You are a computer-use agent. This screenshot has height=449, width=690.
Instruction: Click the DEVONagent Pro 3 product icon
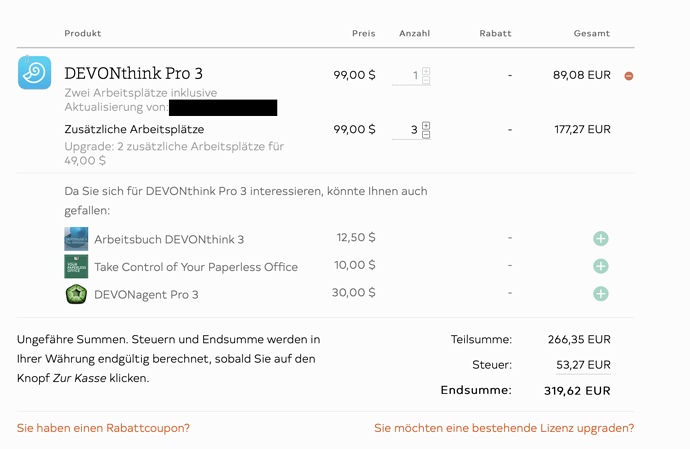76,294
